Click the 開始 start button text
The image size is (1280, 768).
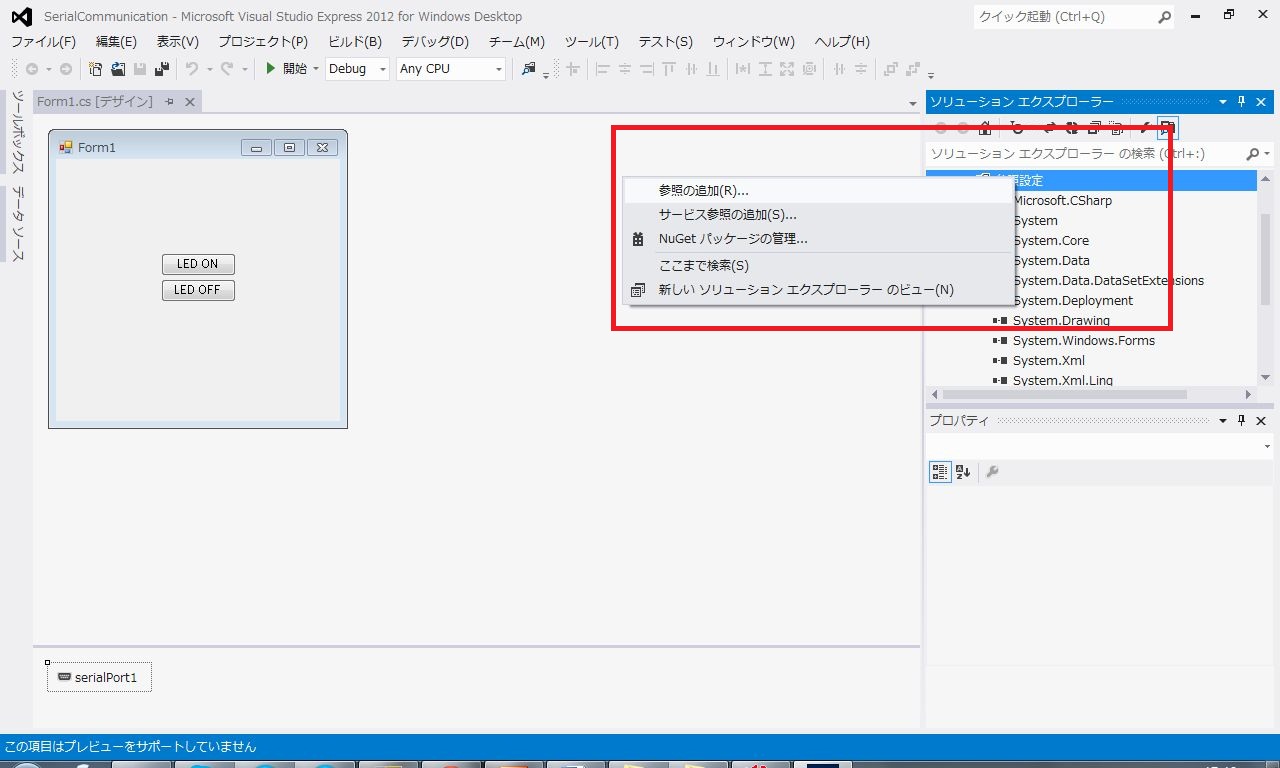295,69
